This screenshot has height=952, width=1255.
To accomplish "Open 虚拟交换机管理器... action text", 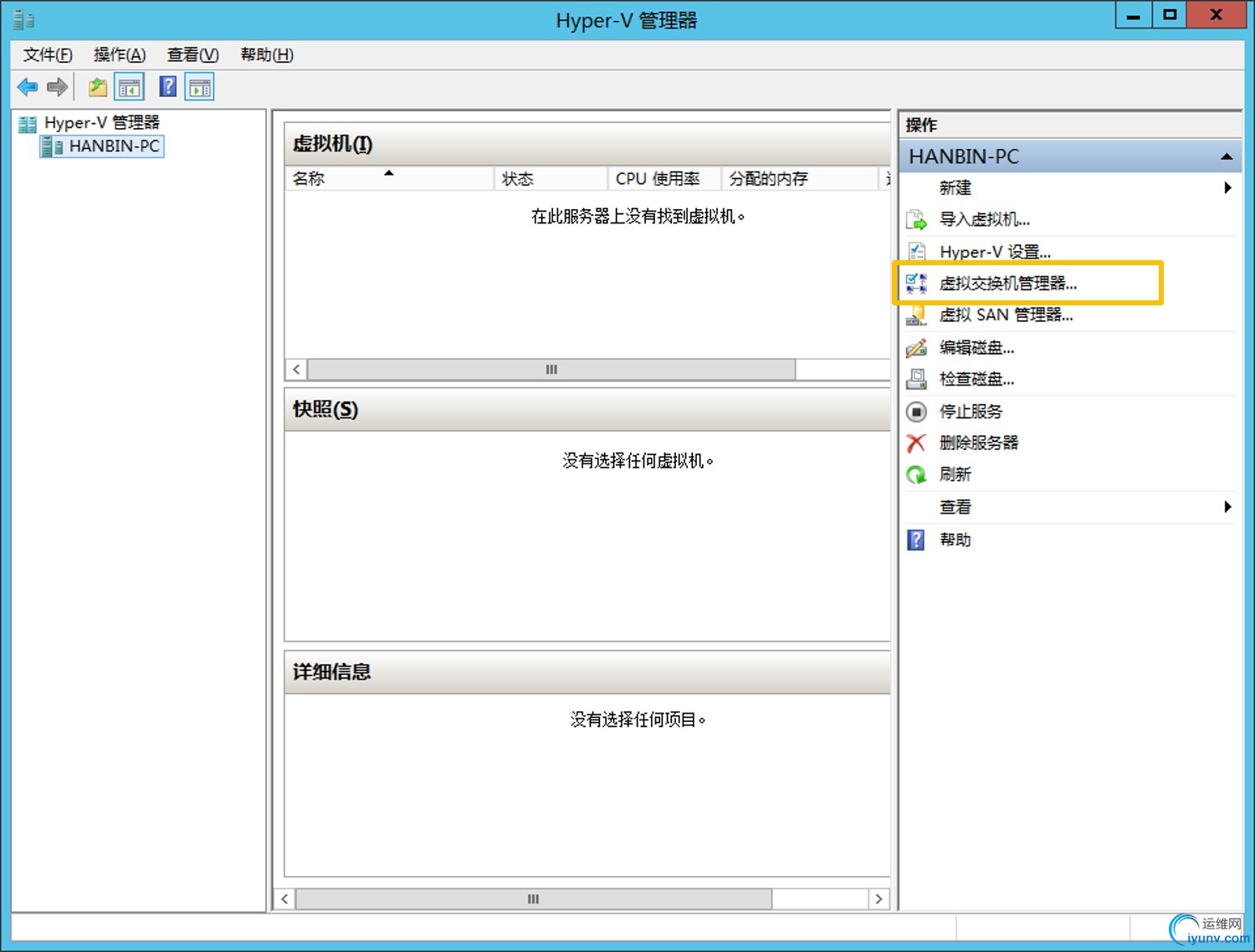I will point(1008,284).
